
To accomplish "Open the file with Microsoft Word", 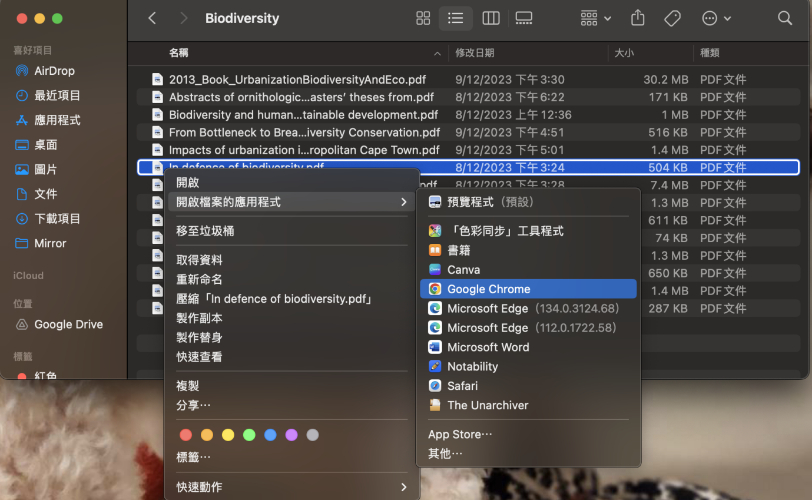I will pos(528,347).
